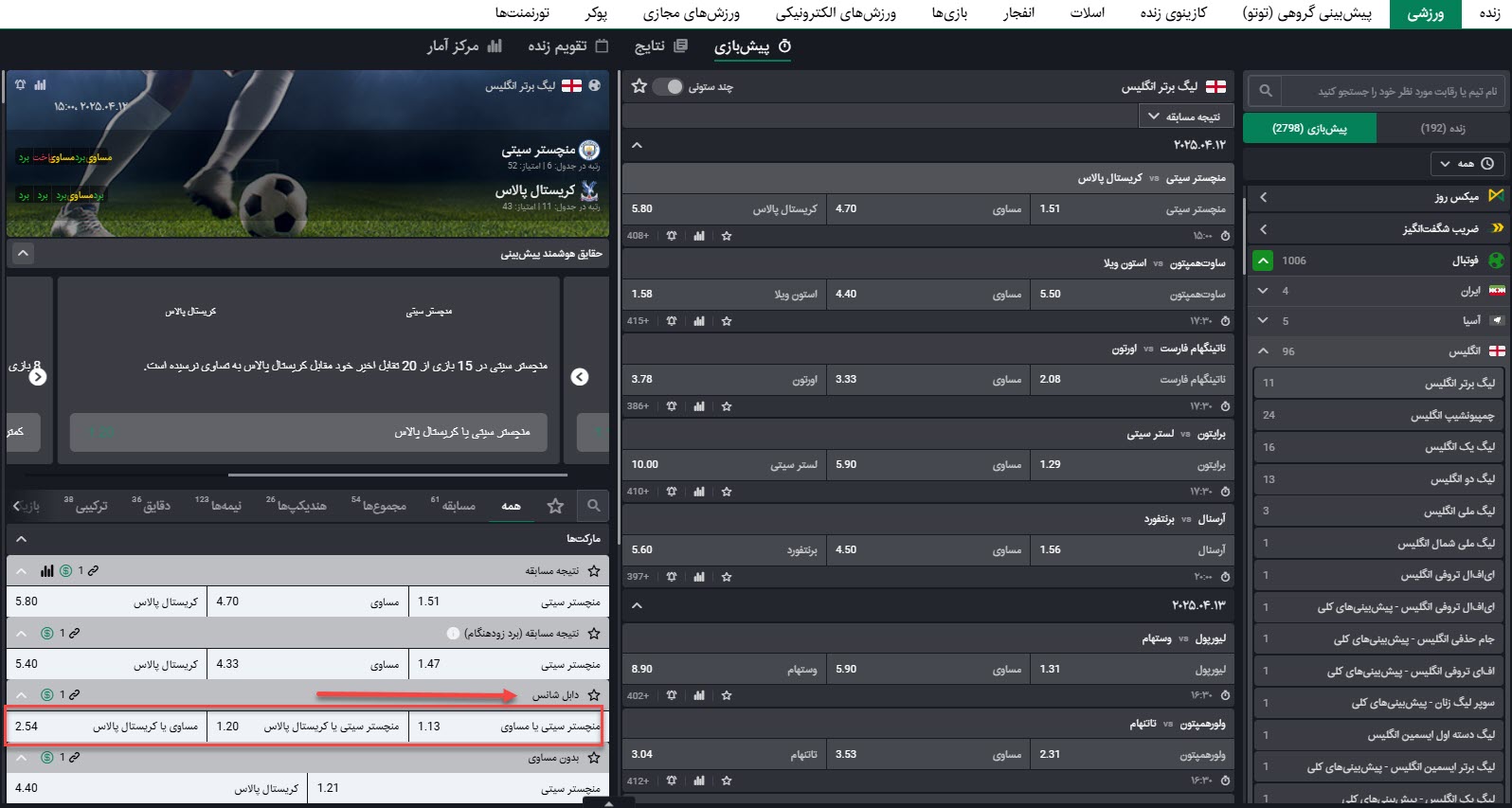Select the 'هندیکپ‌ها' markets tab

297,506
